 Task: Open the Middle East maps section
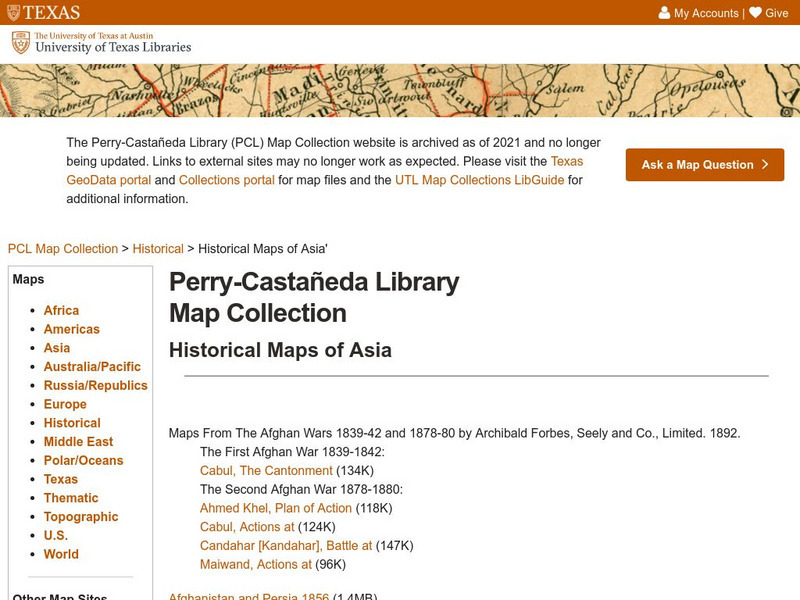[76, 441]
